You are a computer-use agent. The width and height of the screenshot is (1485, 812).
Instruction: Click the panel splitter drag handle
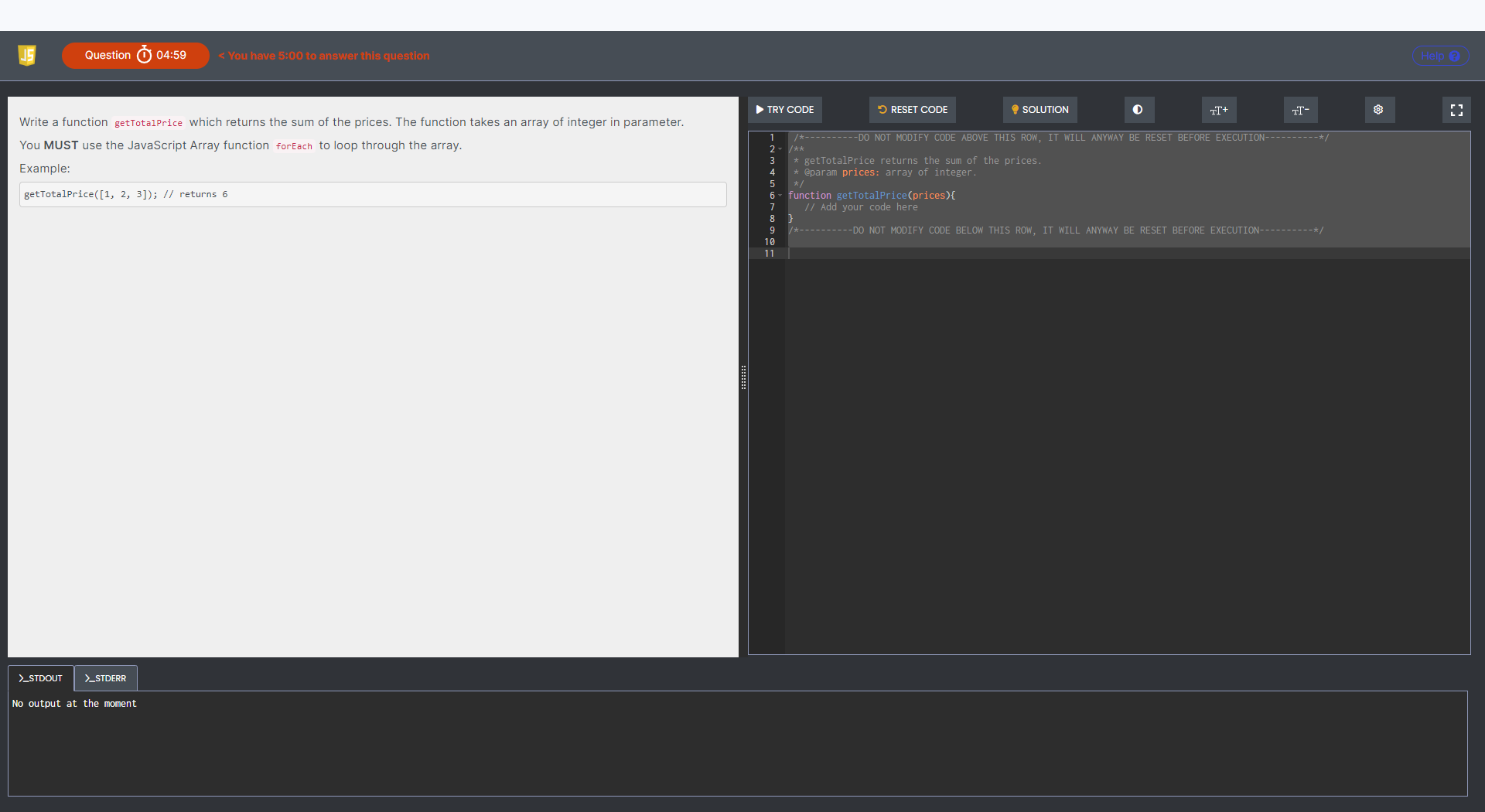click(743, 377)
